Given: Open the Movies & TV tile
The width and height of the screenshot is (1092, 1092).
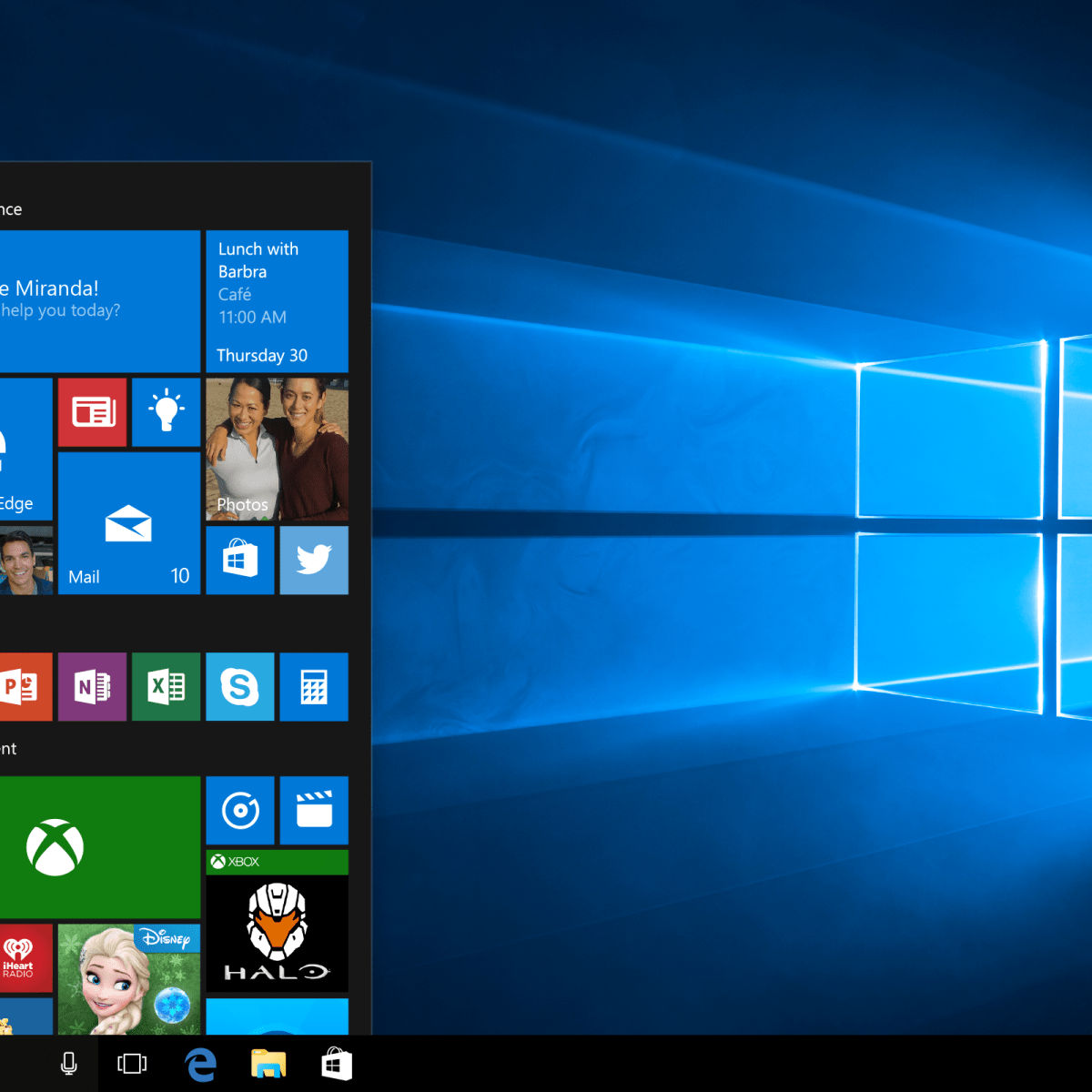Looking at the screenshot, I should [314, 810].
